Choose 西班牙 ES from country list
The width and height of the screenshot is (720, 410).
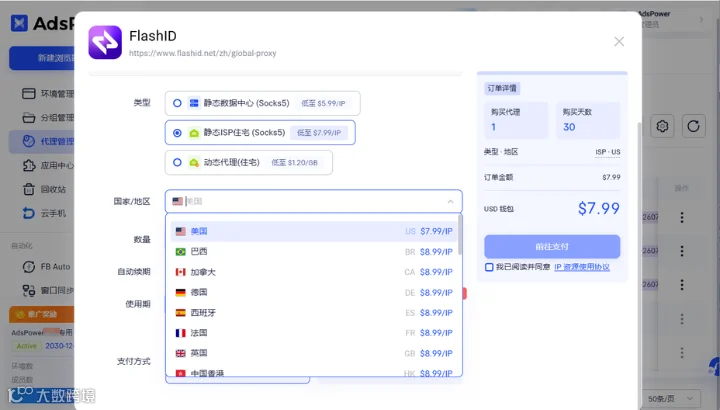tap(314, 313)
